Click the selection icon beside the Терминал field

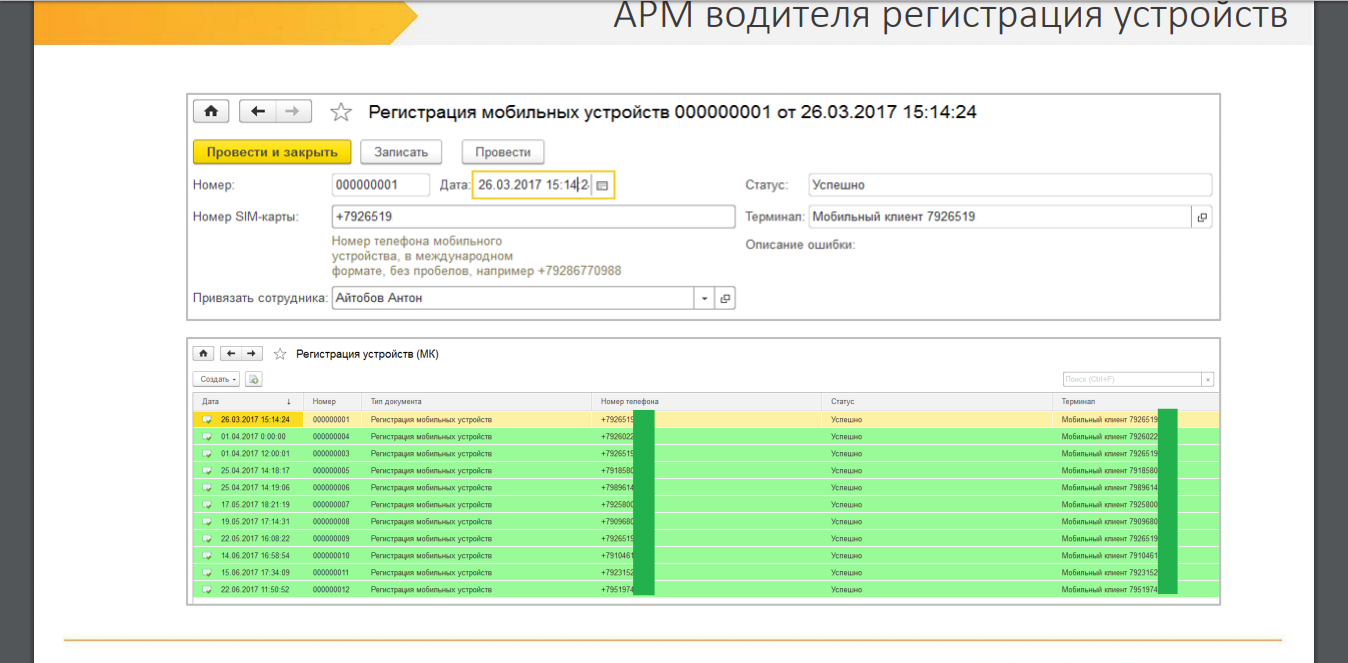1204,216
